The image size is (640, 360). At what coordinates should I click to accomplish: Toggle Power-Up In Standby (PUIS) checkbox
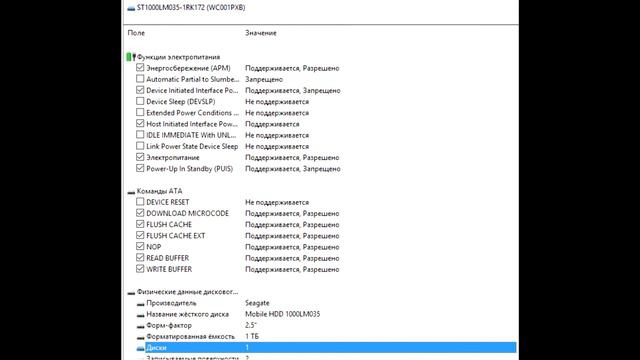tap(140, 168)
